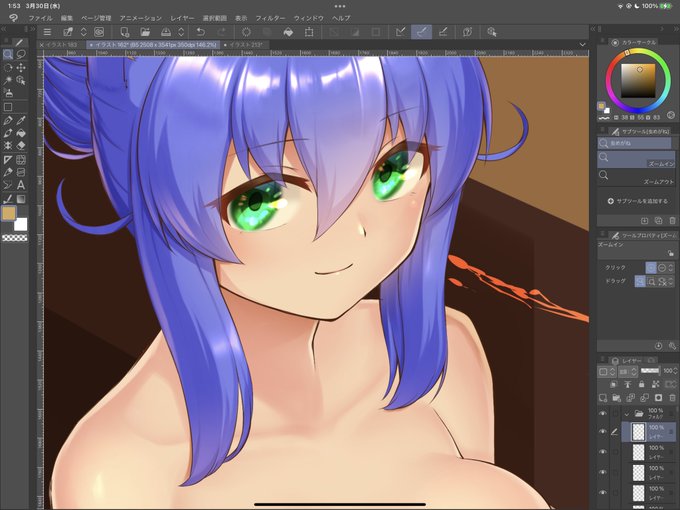This screenshot has width=680, height=510.
Task: Select the ズームイン sub tool
Action: point(636,159)
